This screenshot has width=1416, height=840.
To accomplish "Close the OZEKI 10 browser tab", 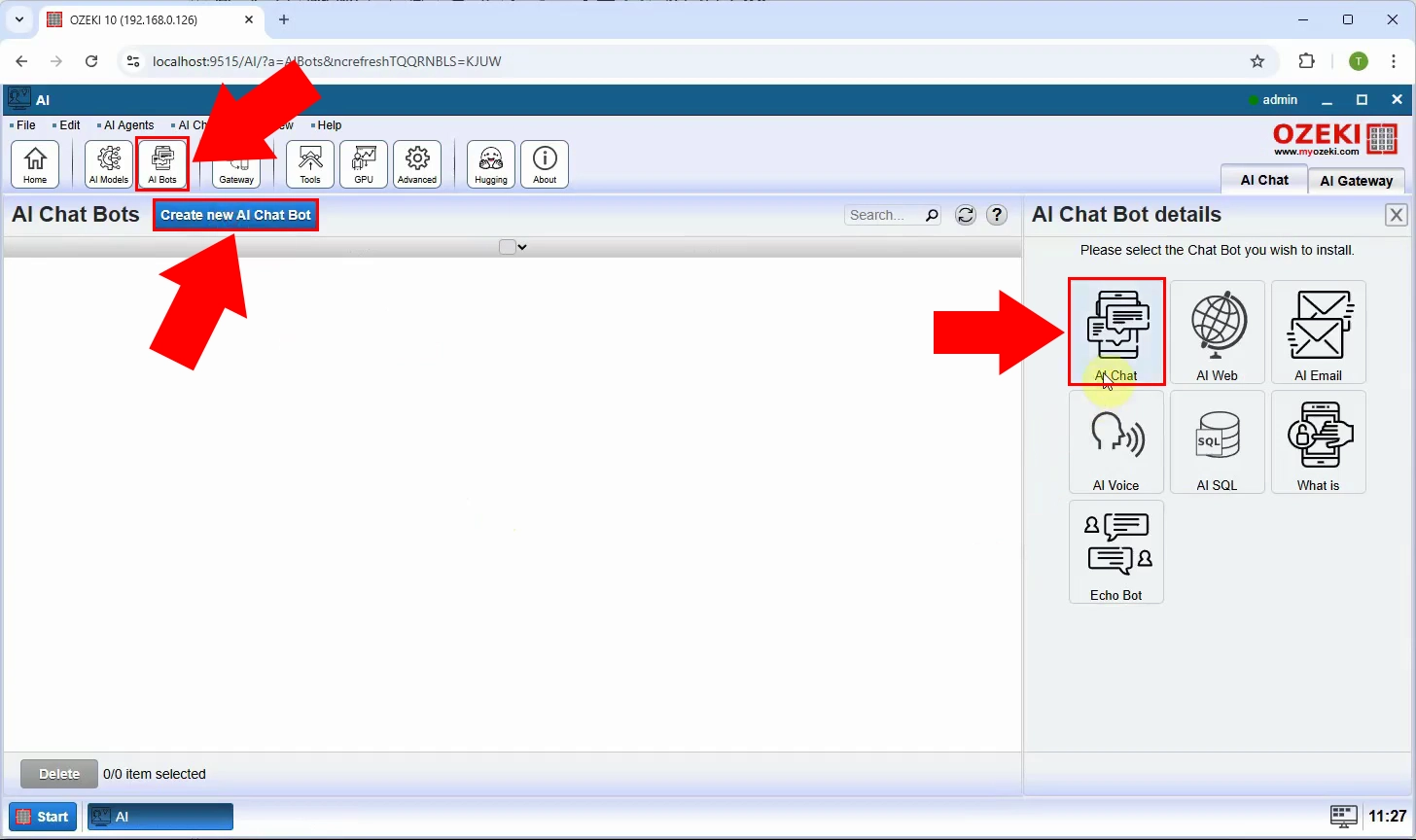I will point(249,19).
